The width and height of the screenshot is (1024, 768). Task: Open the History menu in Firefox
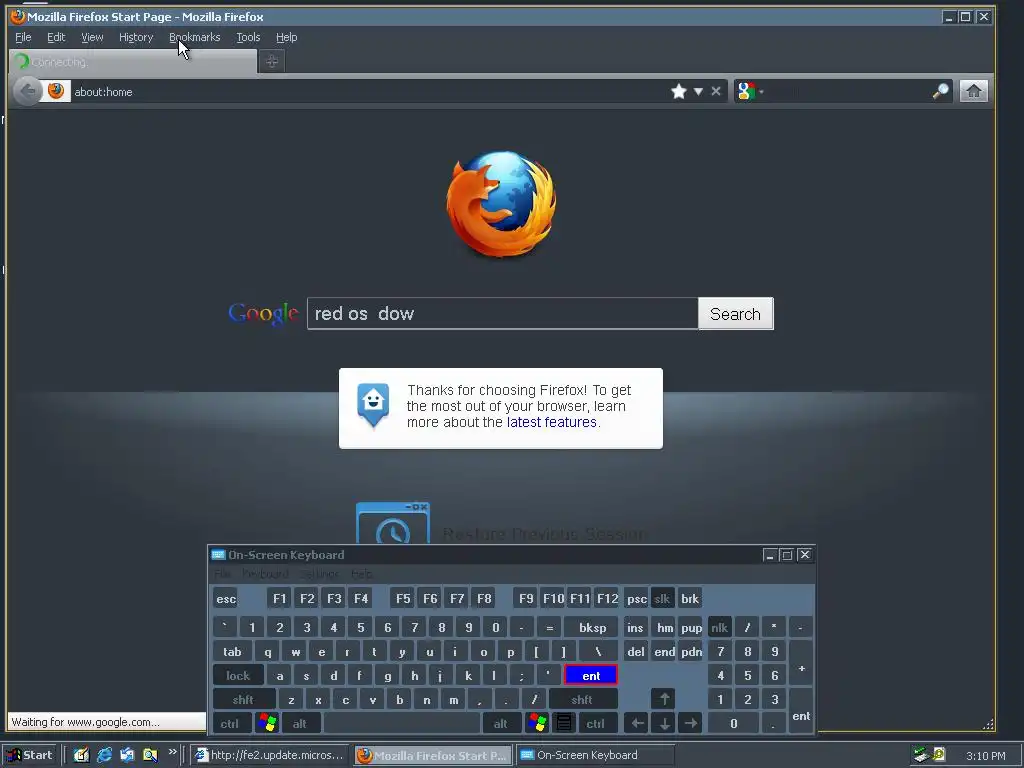[136, 37]
